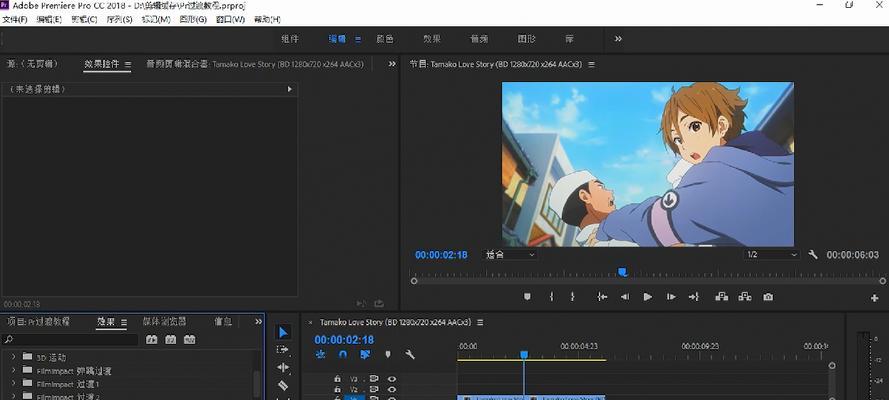Screen dimensions: 889x400
Task: Select the Razor tool
Action: pyautogui.click(x=283, y=385)
